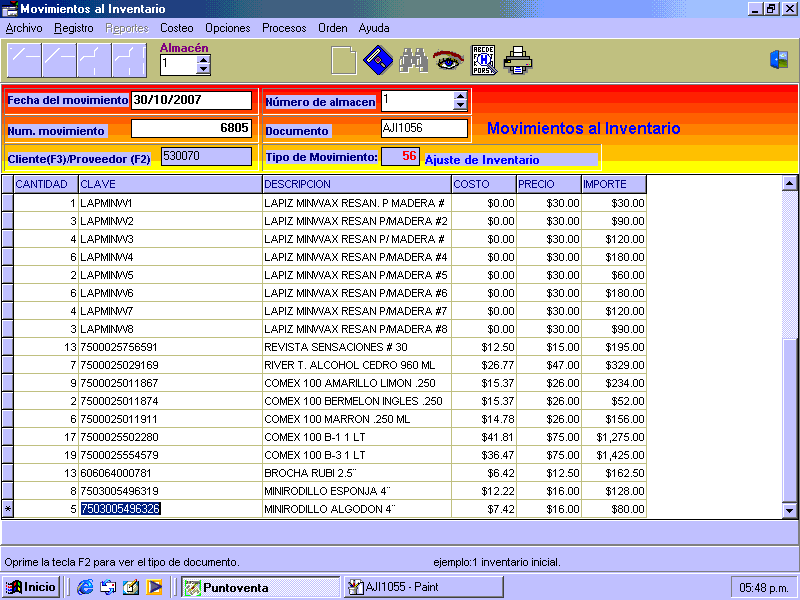Click the blue book icon in toolbar
The height and width of the screenshot is (600, 800).
pos(377,61)
